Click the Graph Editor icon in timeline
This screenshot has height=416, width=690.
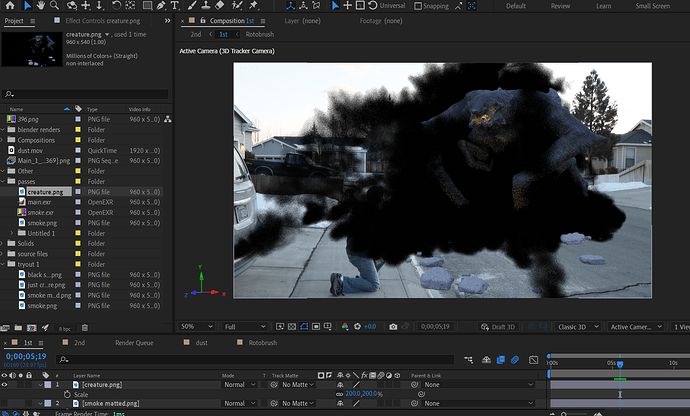point(533,360)
